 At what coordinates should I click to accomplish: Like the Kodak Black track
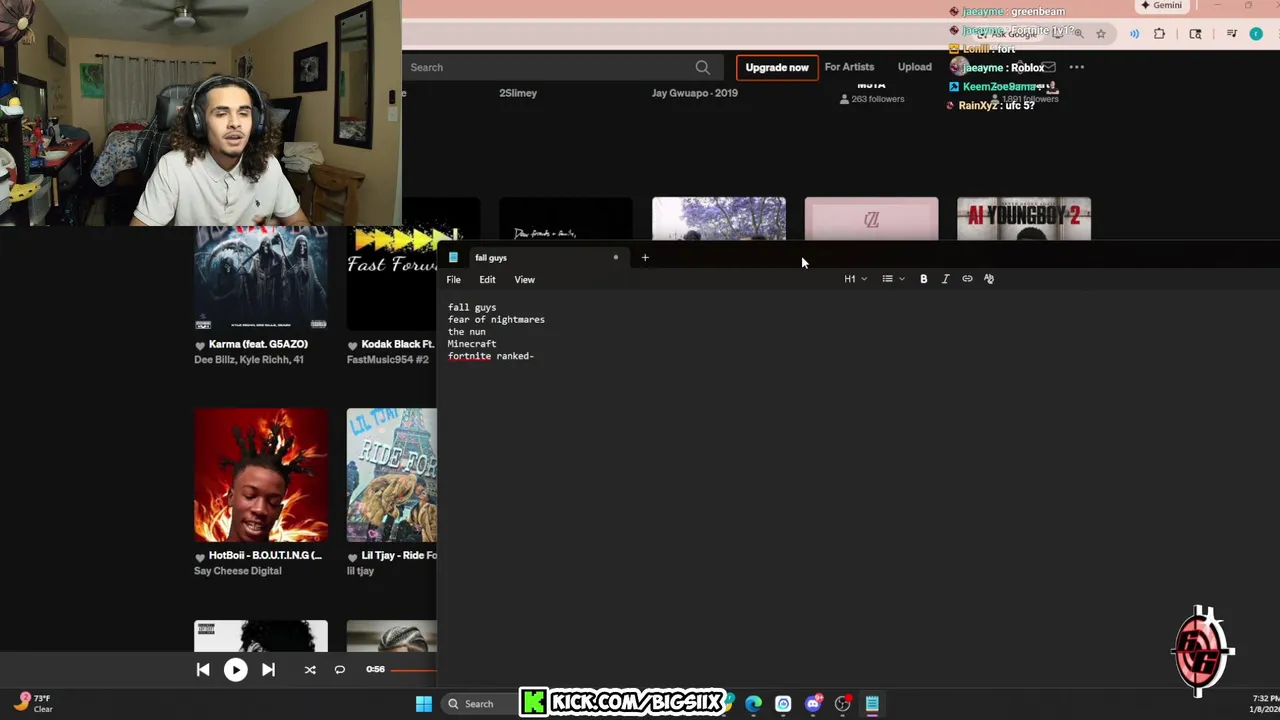point(352,345)
